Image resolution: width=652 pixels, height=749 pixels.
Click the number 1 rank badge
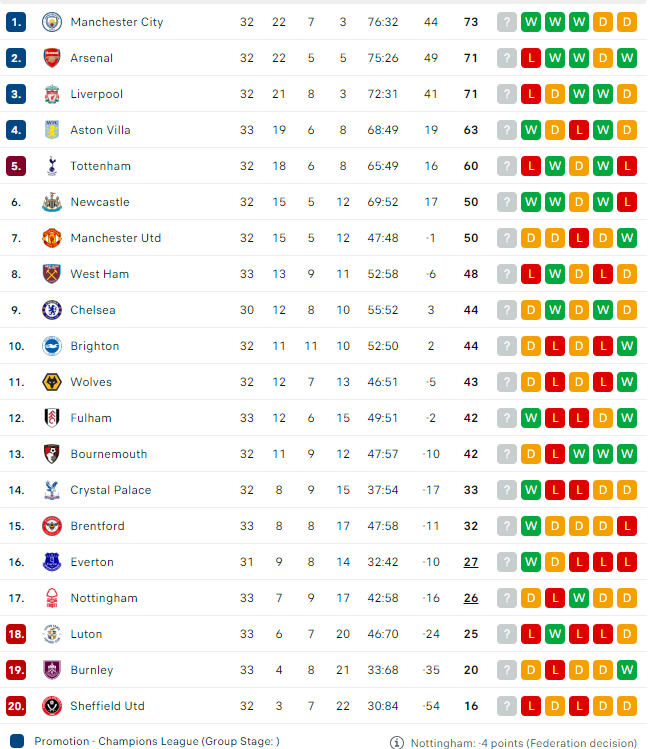[15, 22]
